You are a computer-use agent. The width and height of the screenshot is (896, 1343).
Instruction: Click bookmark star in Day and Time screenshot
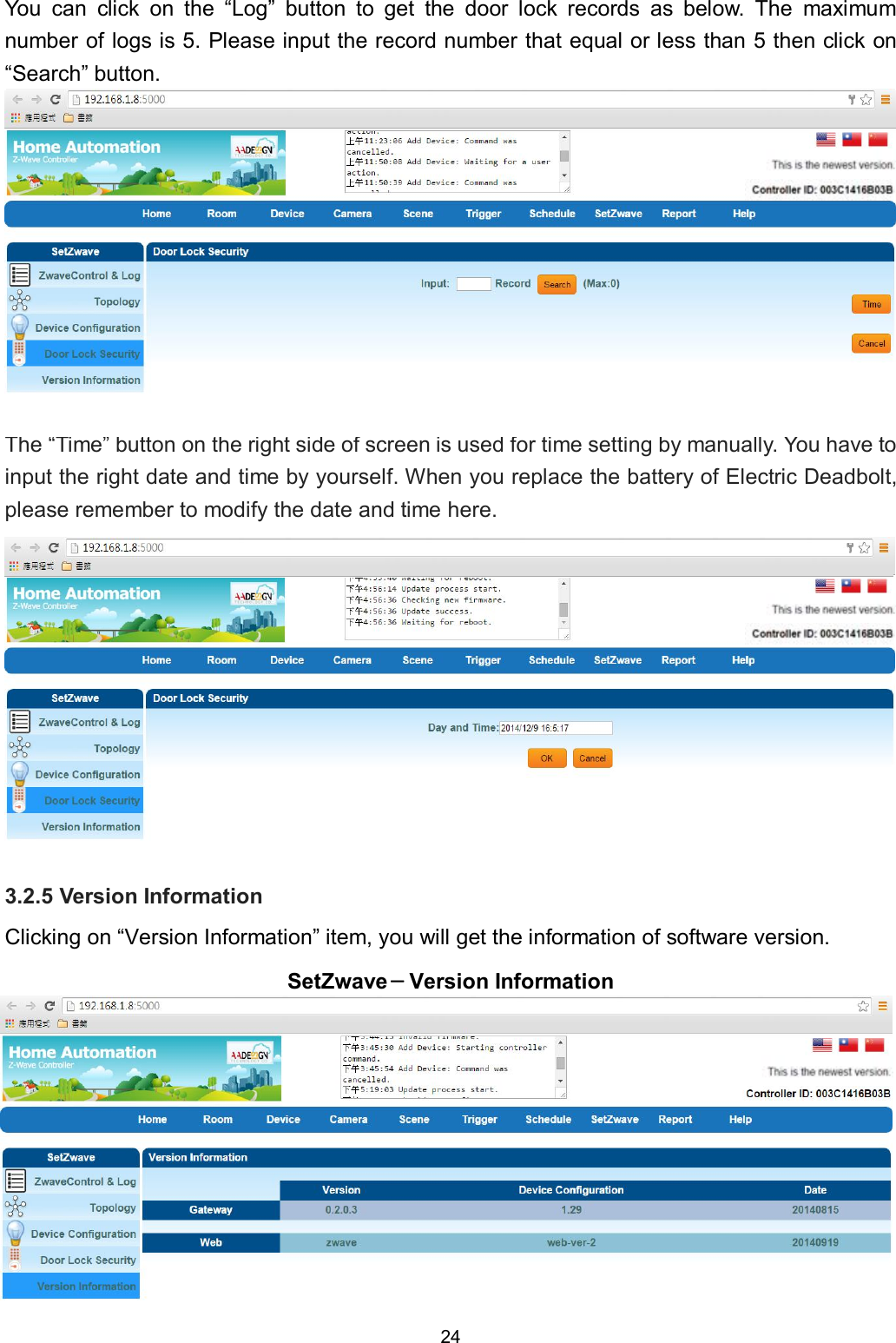pyautogui.click(x=864, y=548)
